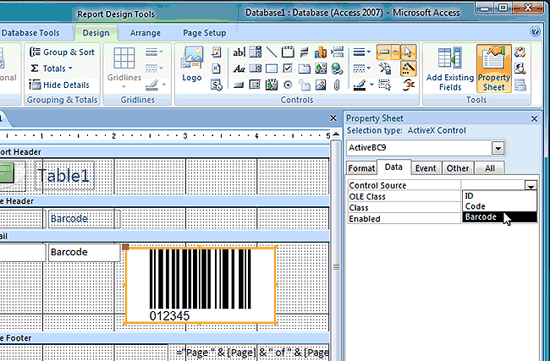Screen dimensions: 550x361
Task: Insert a Logo image control
Action: [192, 65]
